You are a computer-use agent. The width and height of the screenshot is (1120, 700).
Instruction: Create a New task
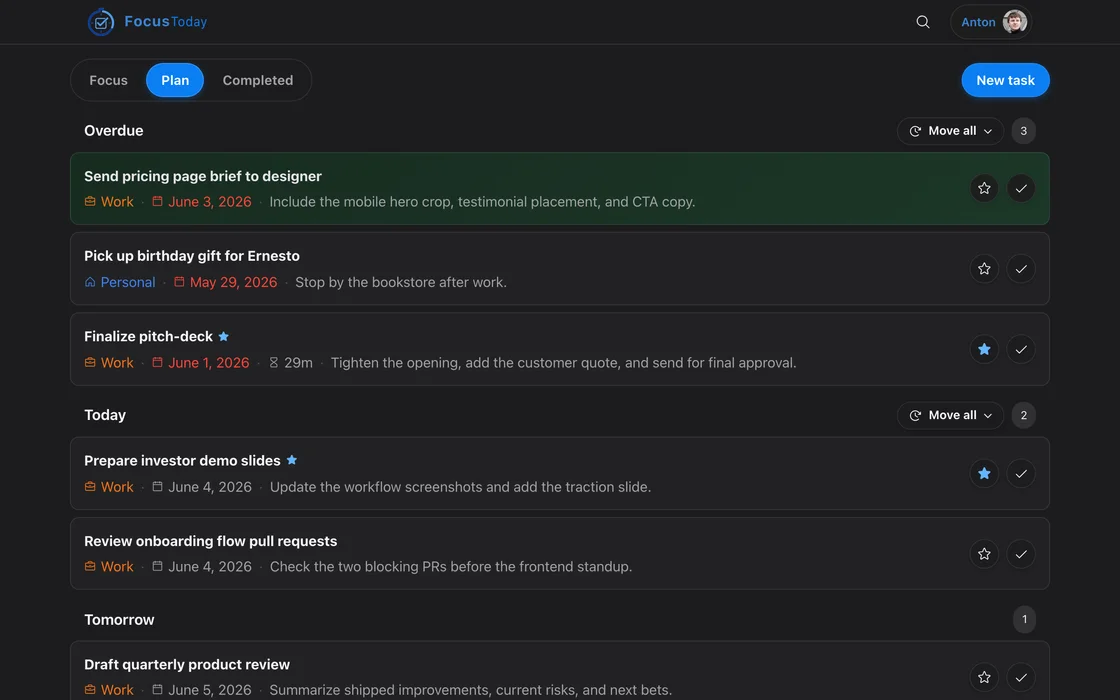coord(1005,80)
